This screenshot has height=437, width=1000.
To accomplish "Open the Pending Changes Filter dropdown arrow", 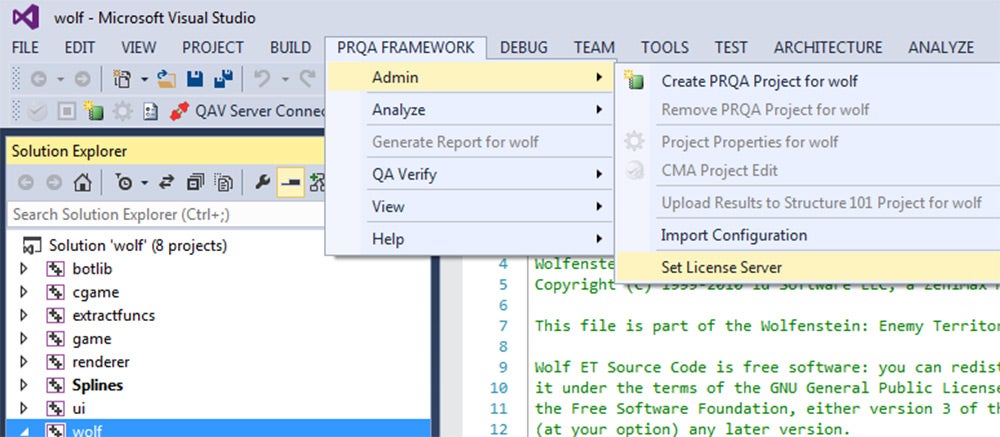I will (144, 183).
